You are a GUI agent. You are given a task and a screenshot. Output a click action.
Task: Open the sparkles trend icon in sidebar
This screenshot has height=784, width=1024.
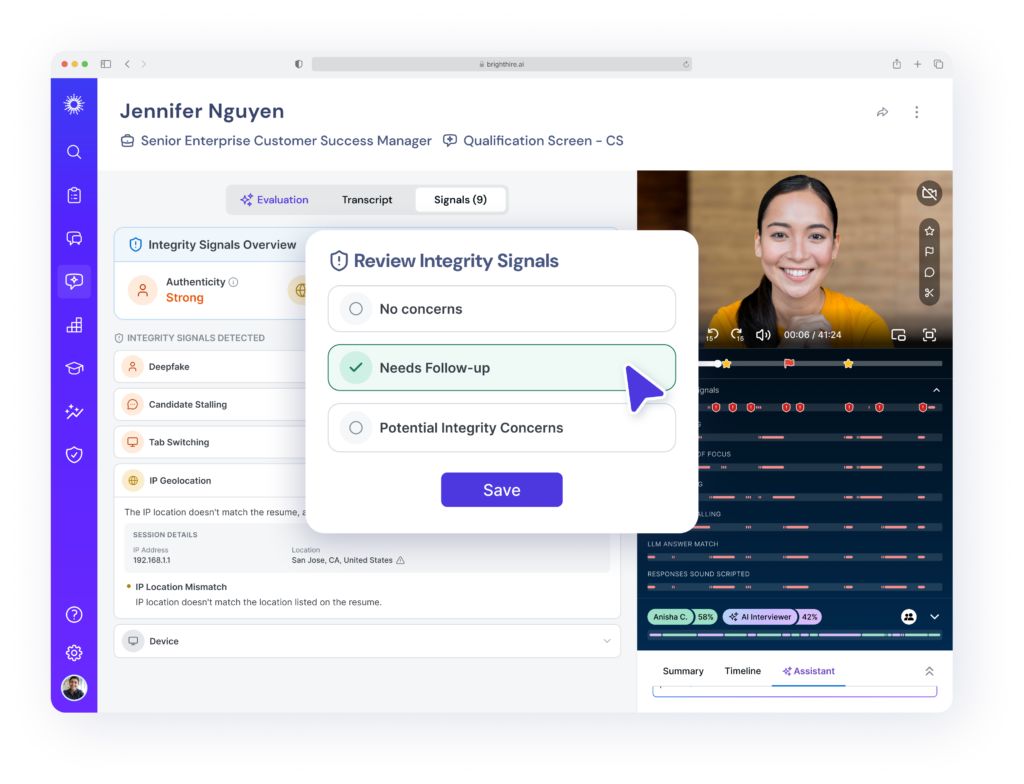click(74, 411)
